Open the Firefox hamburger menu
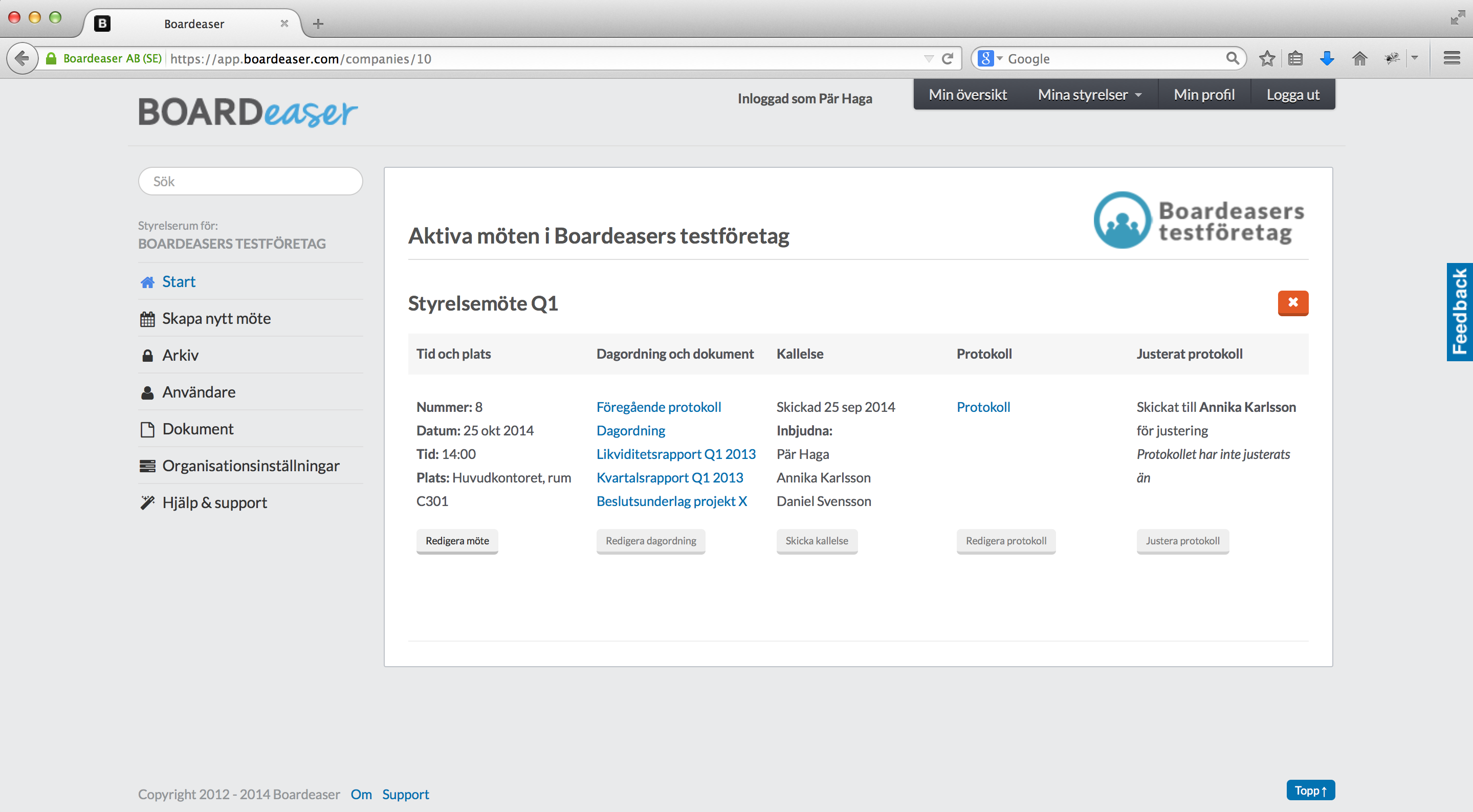The height and width of the screenshot is (812, 1473). point(1452,58)
